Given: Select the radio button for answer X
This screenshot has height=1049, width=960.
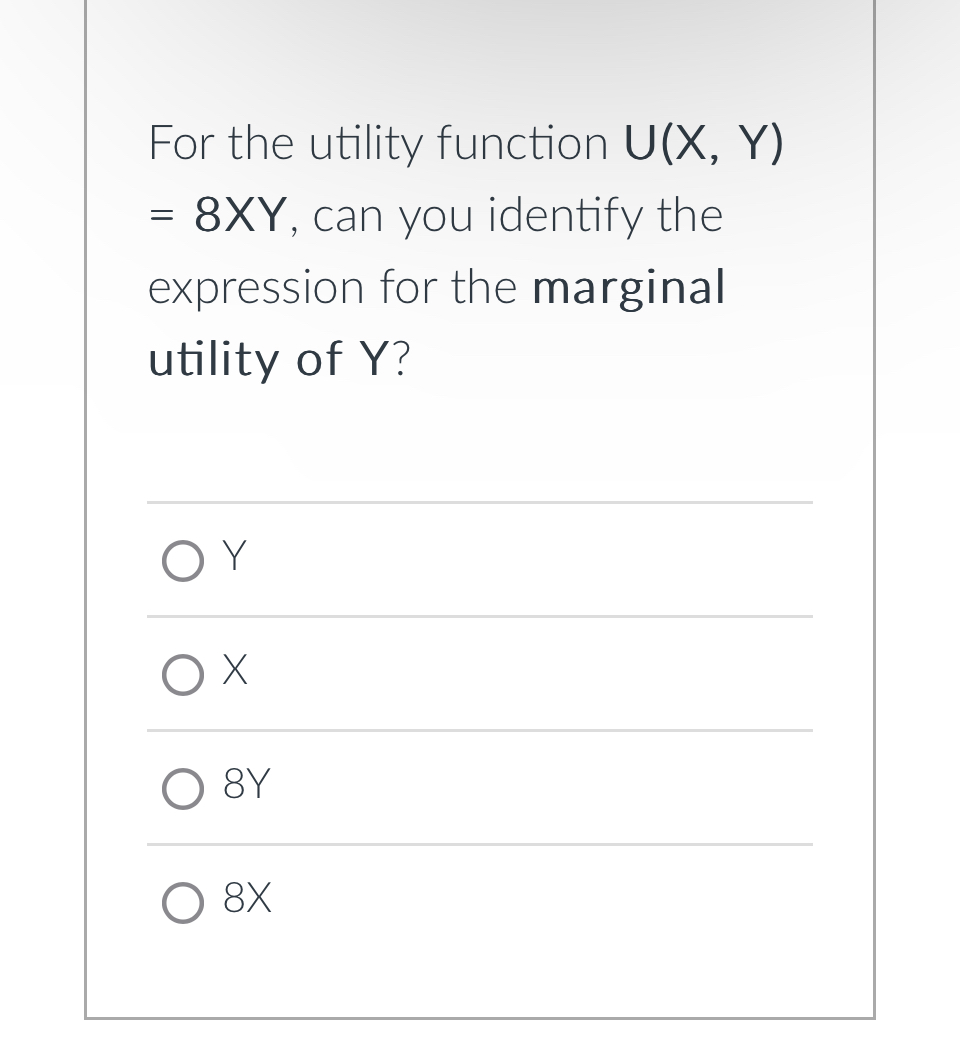Looking at the screenshot, I should (183, 674).
